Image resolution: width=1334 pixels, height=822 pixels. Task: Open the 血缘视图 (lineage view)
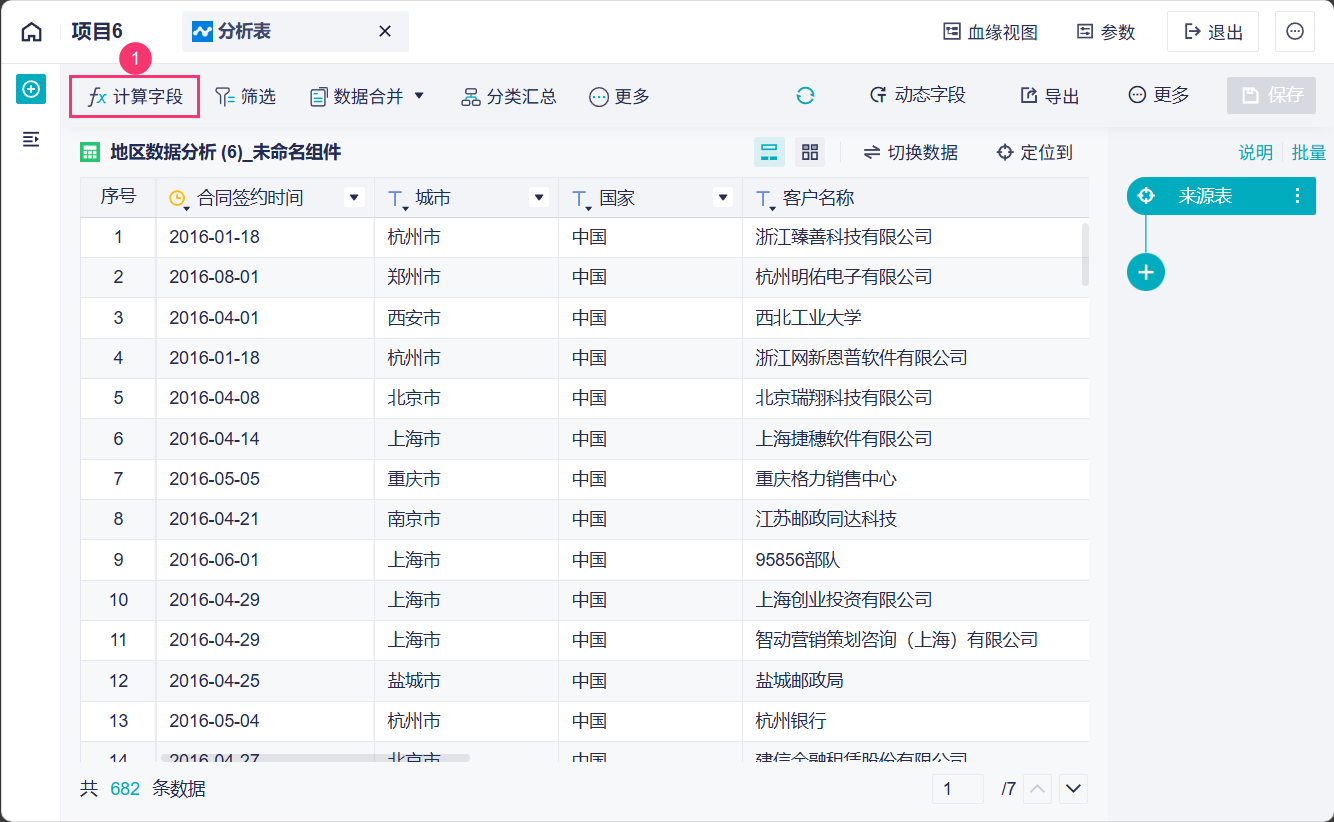pos(990,31)
